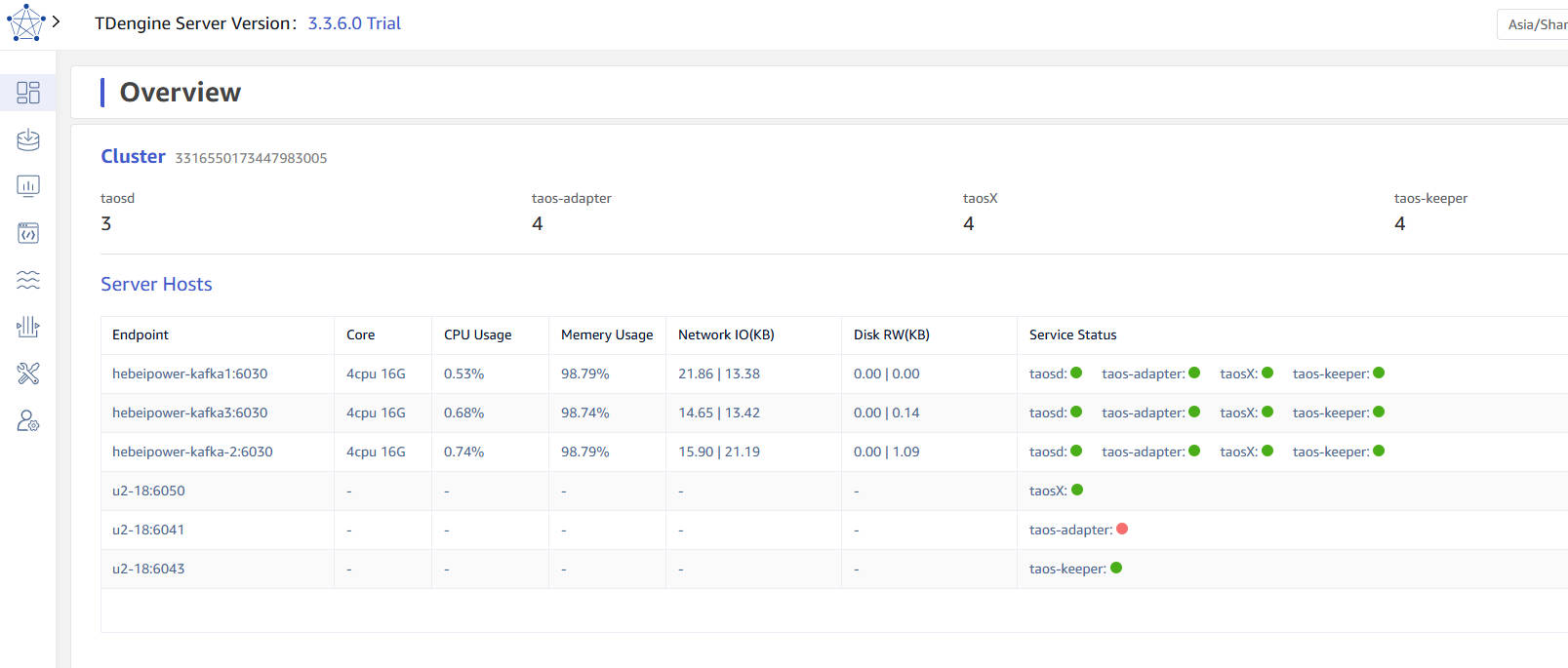Screen dimensions: 1568x668
Task: Open the tools wrench sidebar icon
Action: [28, 373]
